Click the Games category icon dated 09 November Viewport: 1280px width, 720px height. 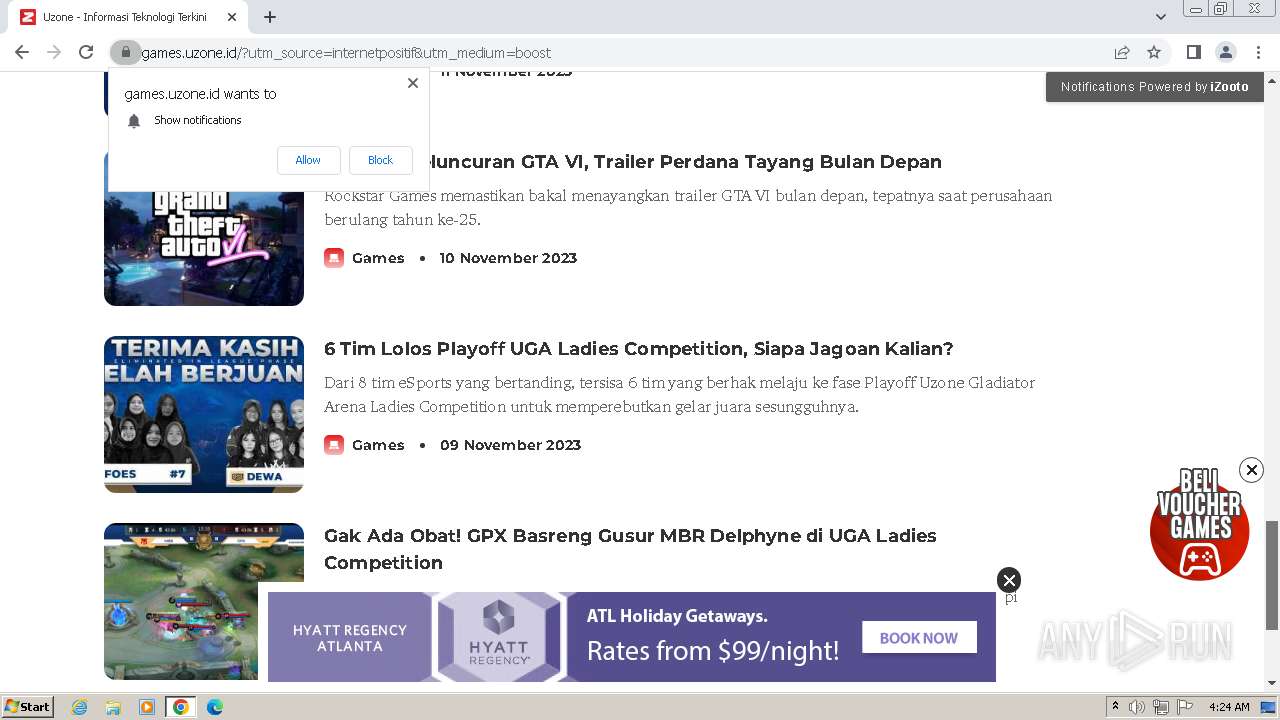(334, 445)
